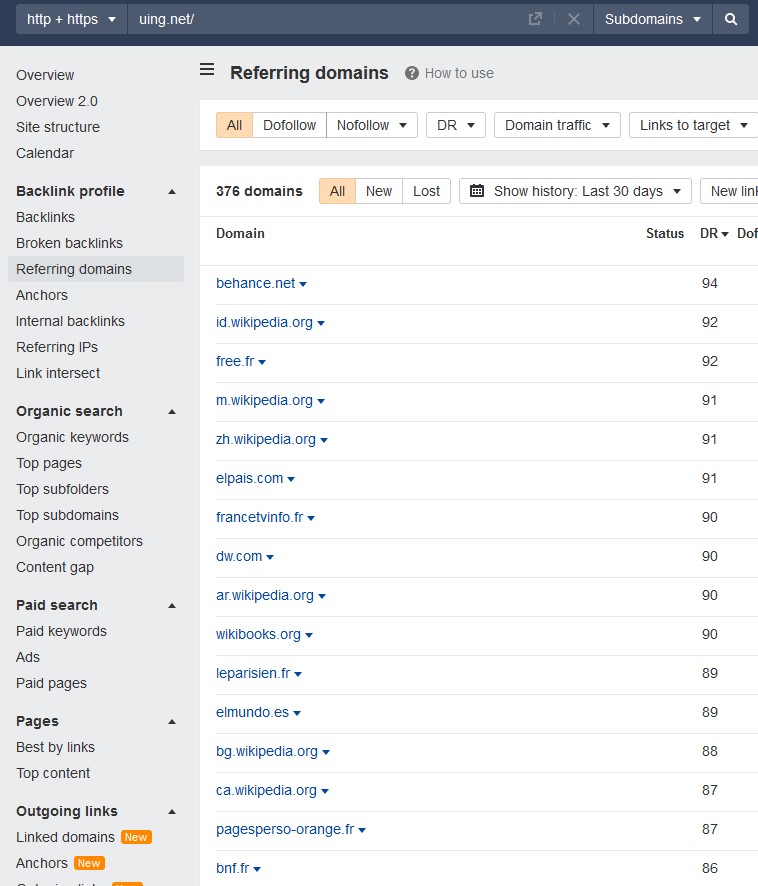Collapse the Organic search section
This screenshot has width=758, height=886.
(171, 411)
